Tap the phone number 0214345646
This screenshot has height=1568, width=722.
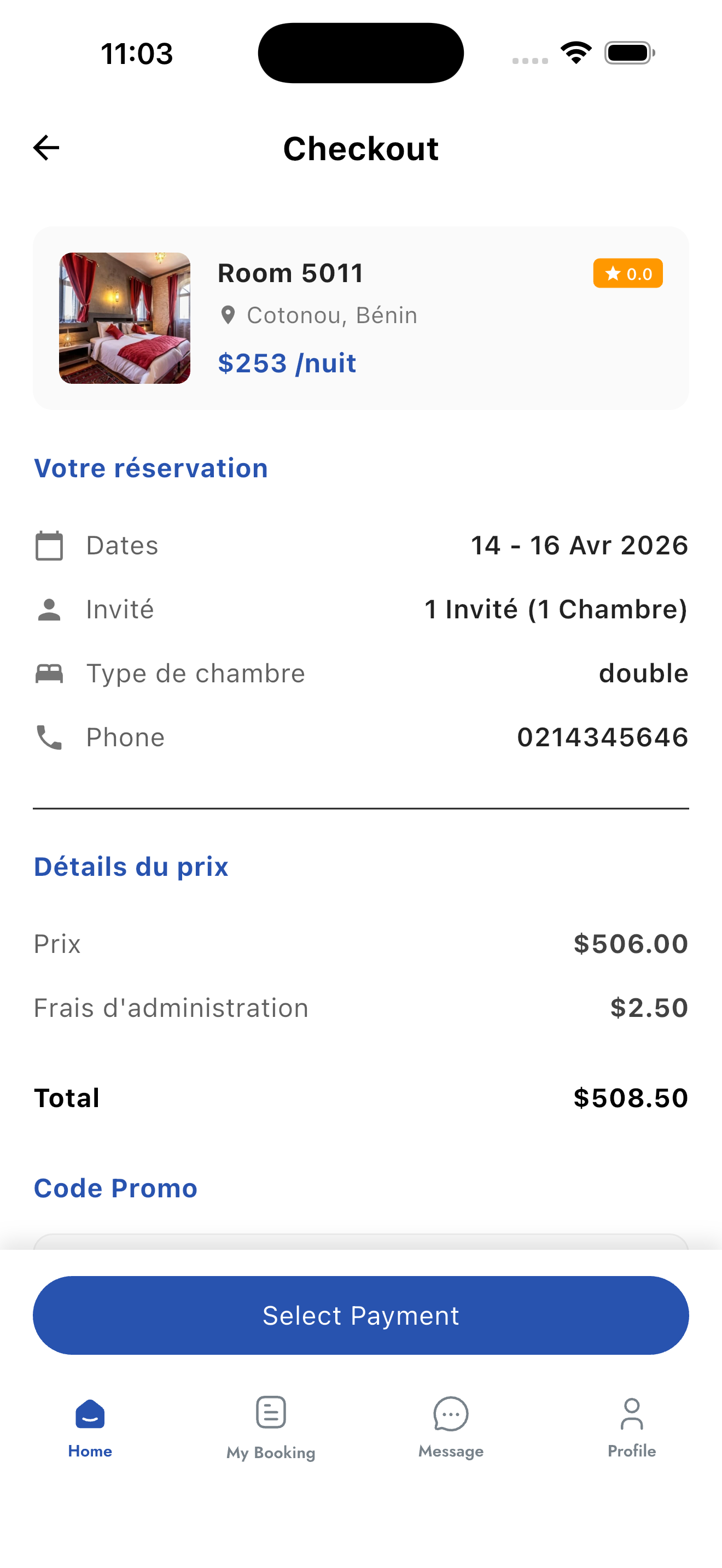602,737
